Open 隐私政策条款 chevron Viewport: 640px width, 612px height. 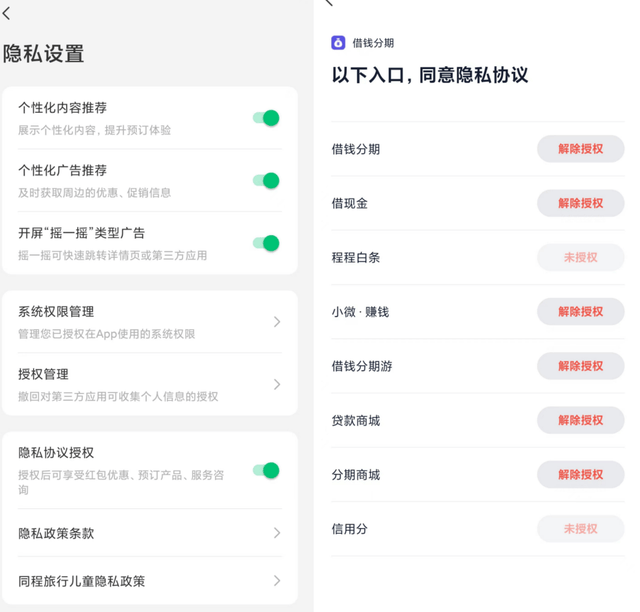[x=277, y=533]
